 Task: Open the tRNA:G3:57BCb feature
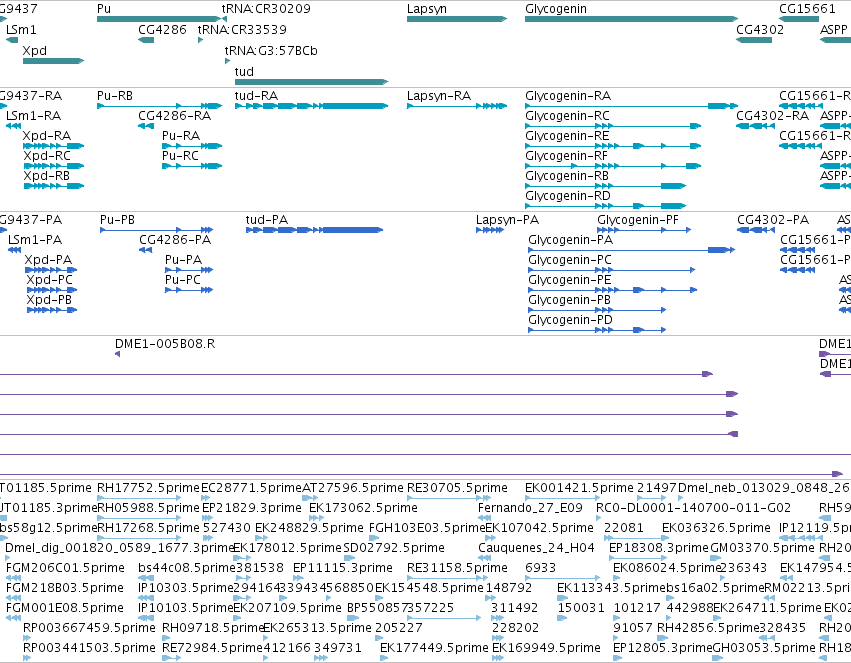[227, 61]
